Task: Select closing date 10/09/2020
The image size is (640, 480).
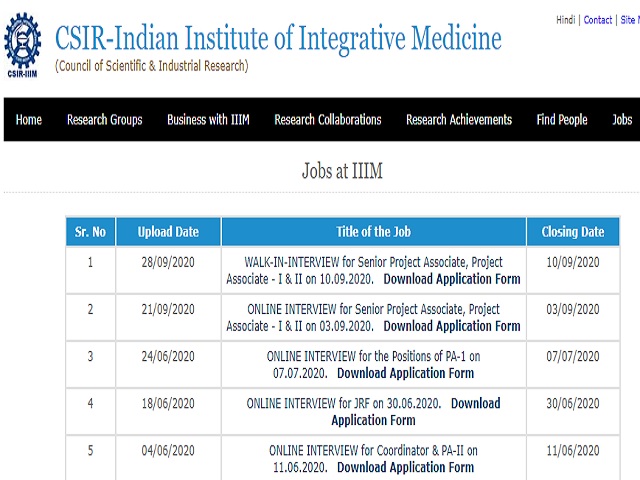Action: [573, 262]
